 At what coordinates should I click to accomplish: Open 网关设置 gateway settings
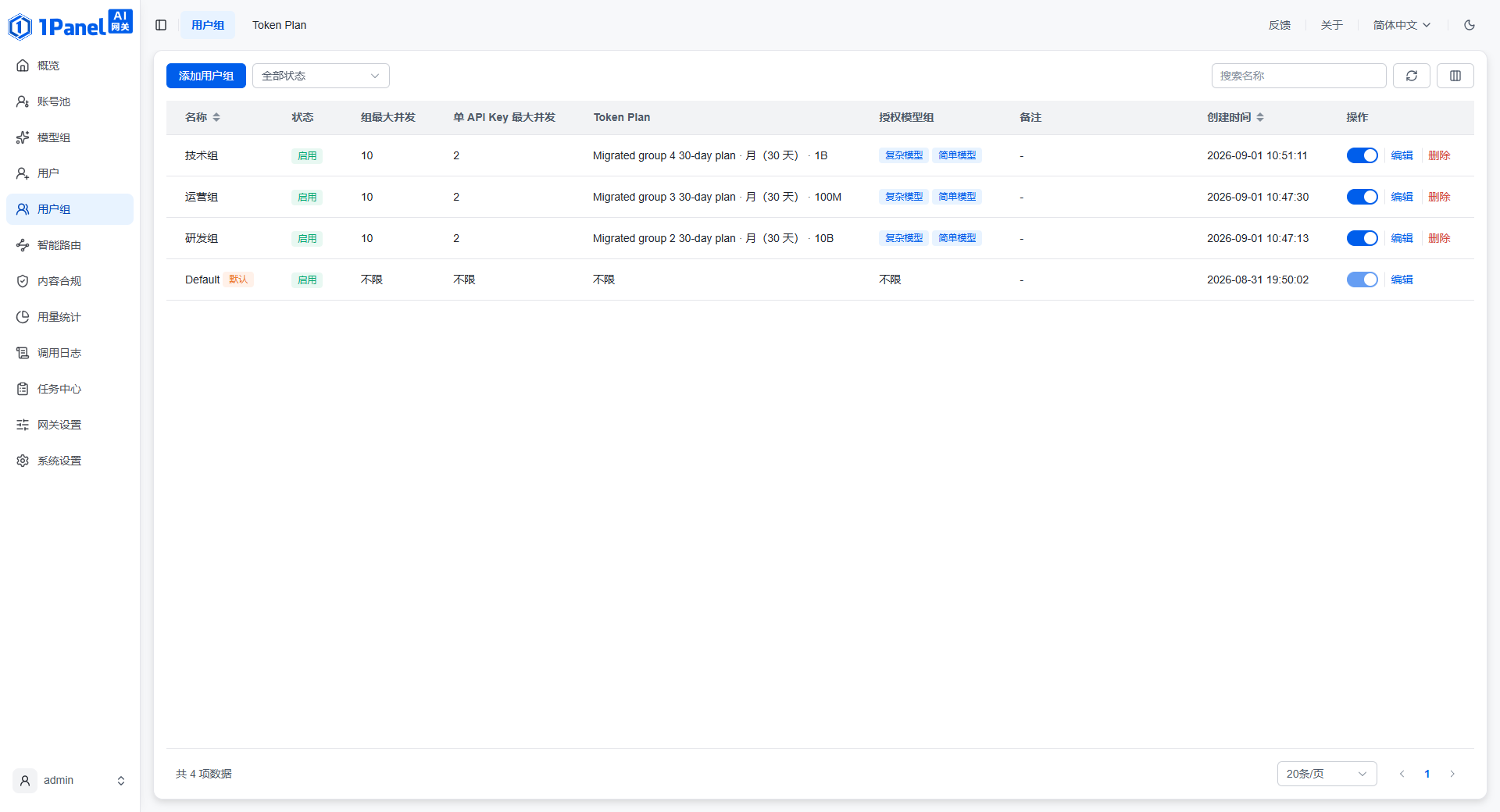(x=70, y=425)
